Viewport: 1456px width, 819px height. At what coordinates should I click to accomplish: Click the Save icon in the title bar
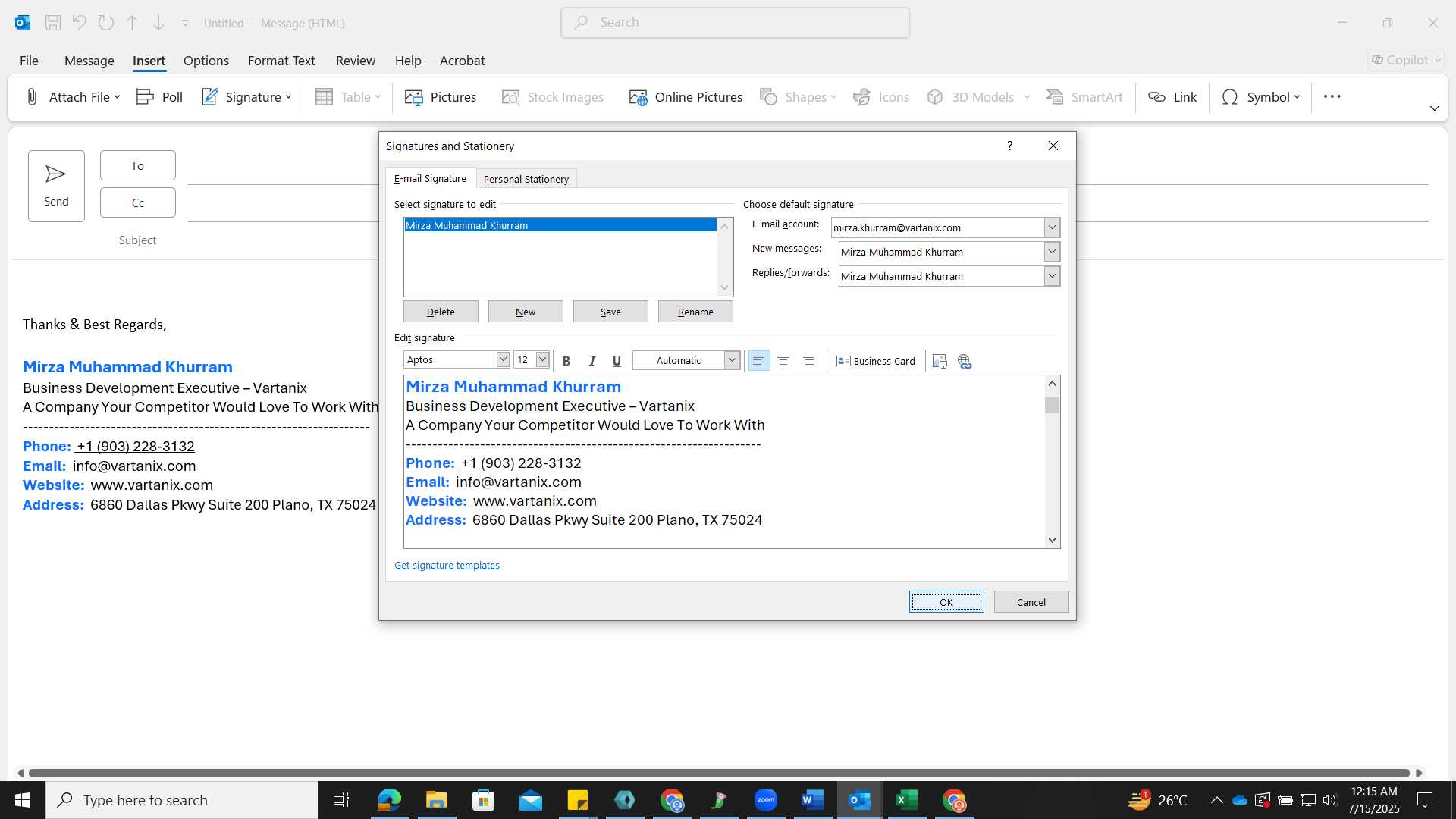(x=53, y=23)
